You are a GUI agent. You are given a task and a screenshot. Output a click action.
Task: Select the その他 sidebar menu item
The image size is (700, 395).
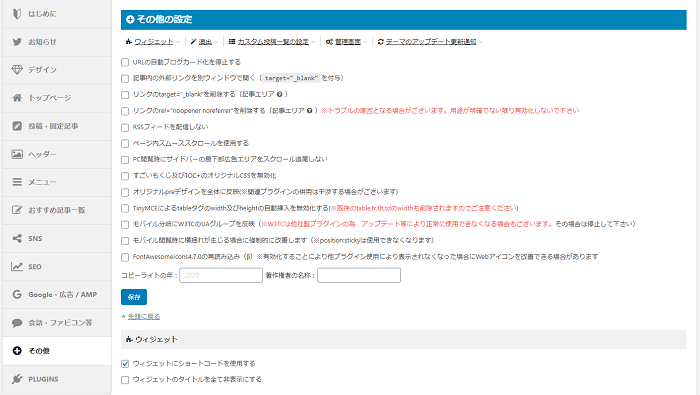click(57, 351)
